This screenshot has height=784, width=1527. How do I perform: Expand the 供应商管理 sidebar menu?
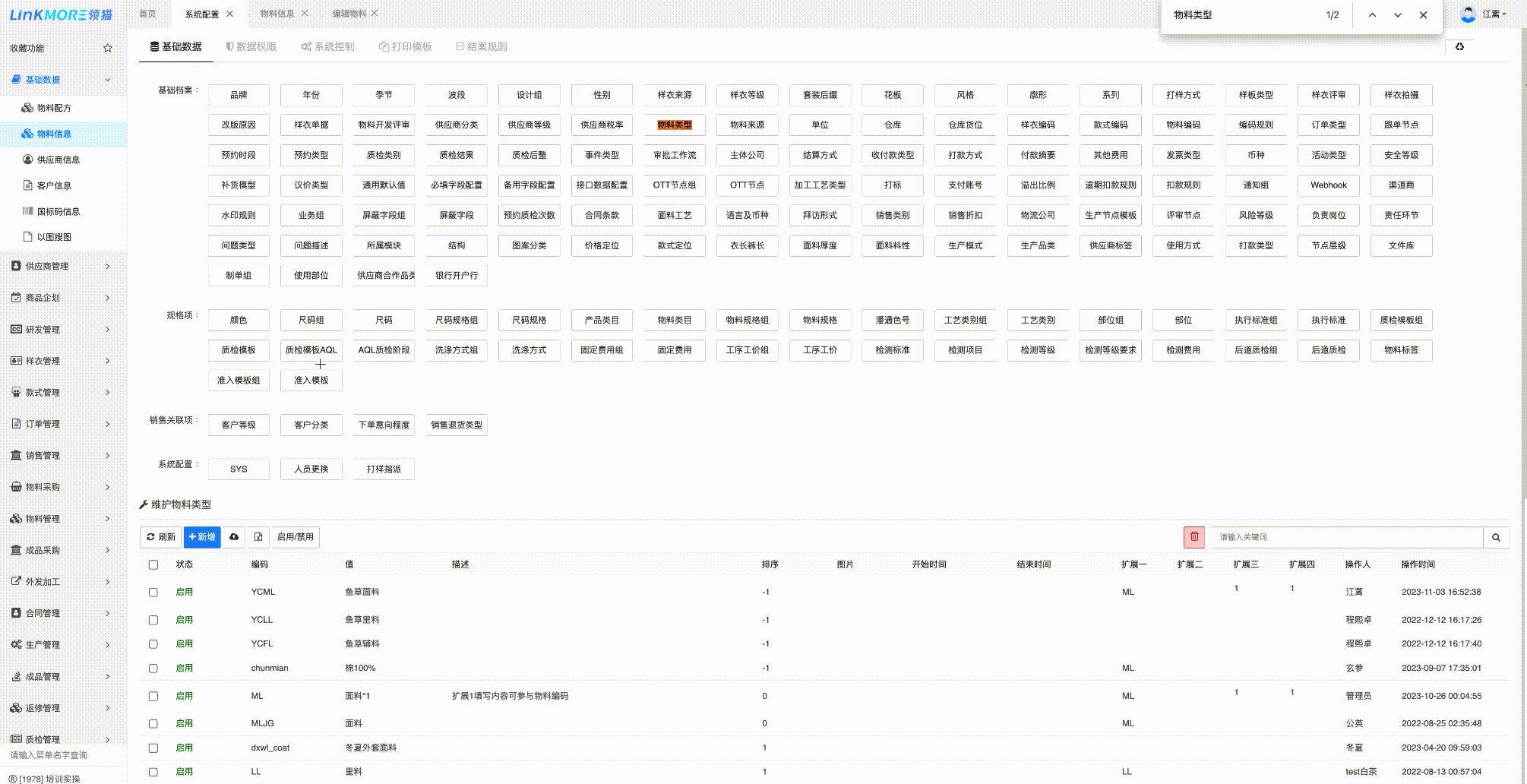61,266
